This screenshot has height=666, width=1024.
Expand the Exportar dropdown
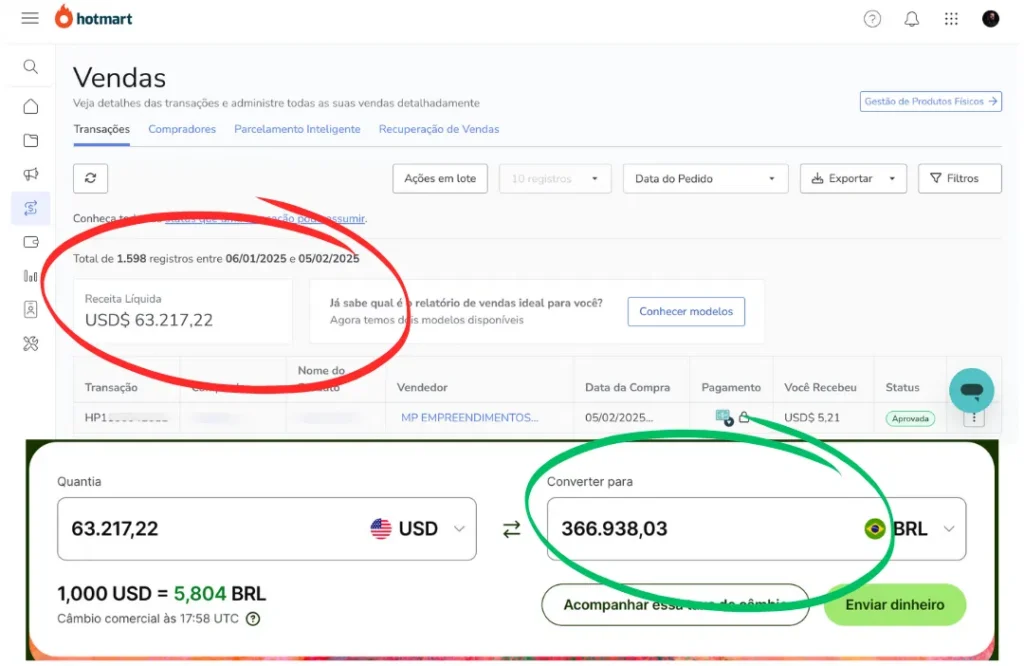point(853,178)
